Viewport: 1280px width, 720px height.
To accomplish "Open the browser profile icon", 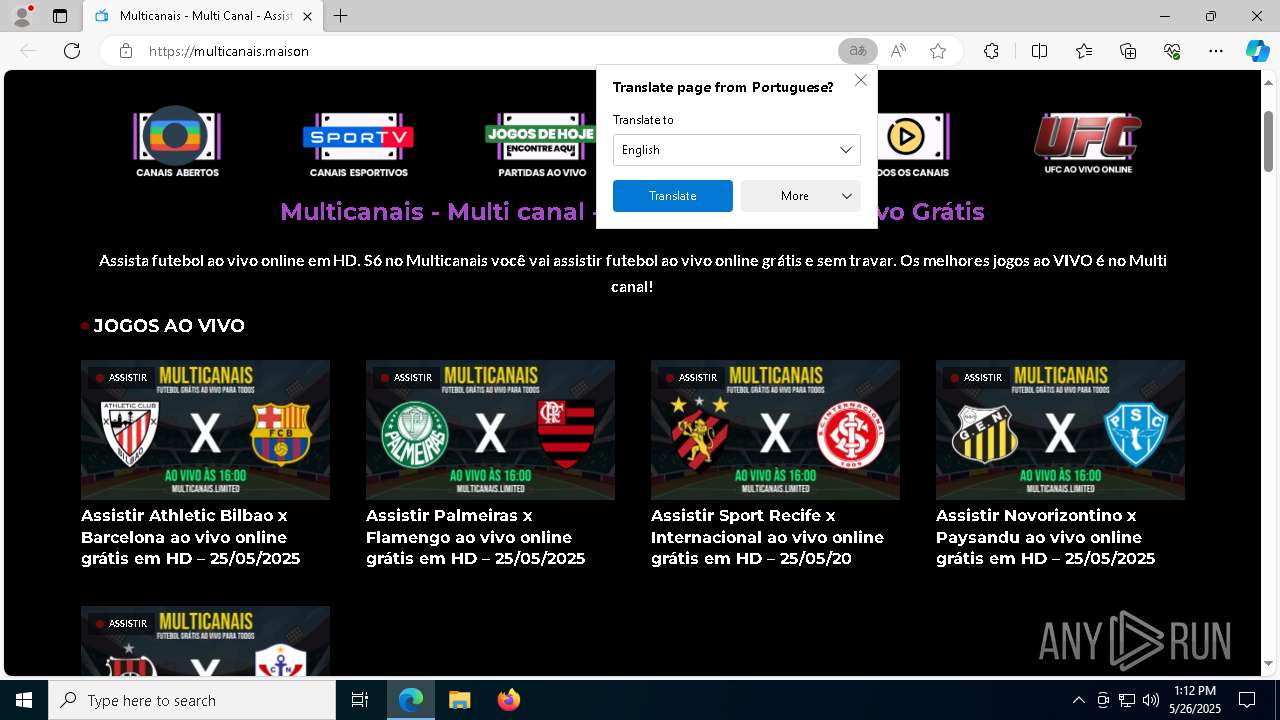I will [x=22, y=16].
